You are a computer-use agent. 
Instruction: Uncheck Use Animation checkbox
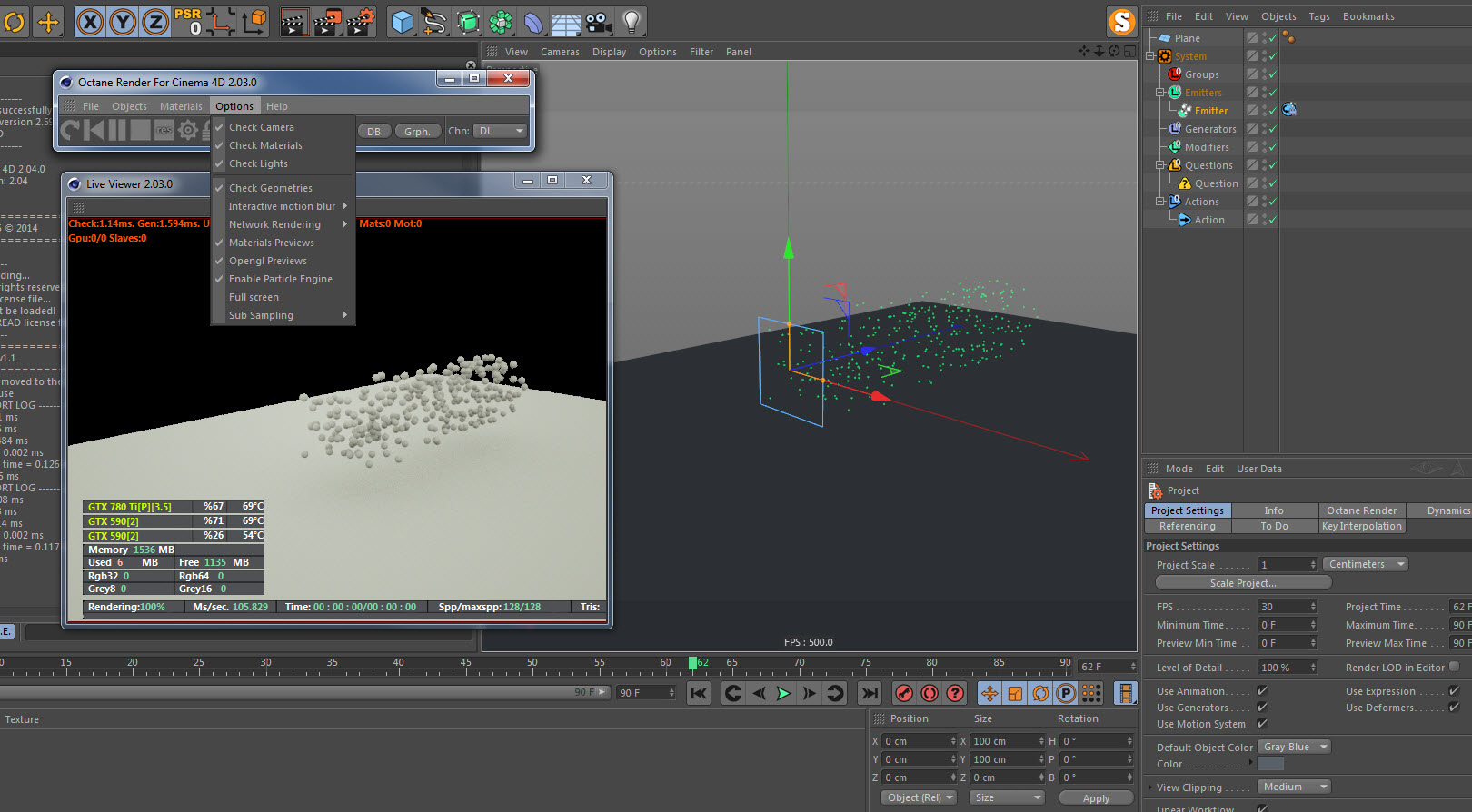point(1262,691)
